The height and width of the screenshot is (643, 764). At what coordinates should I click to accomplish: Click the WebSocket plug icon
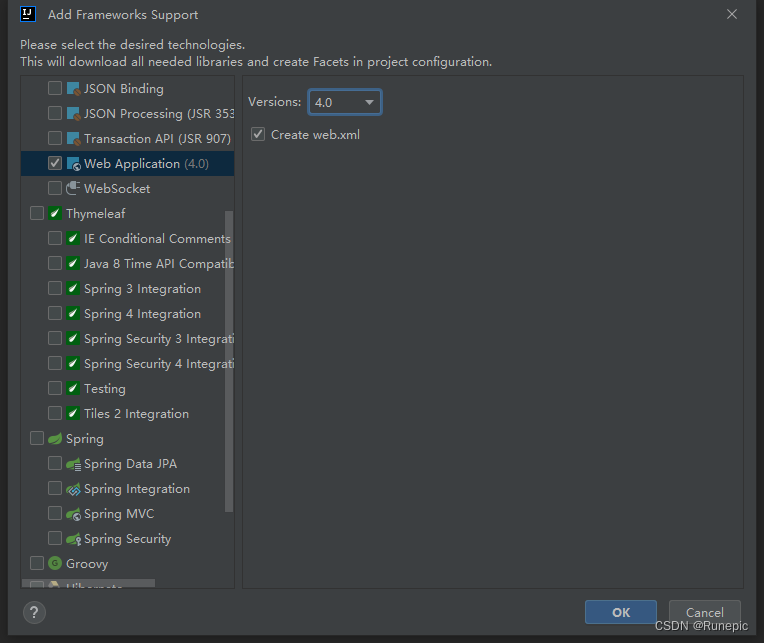pyautogui.click(x=73, y=189)
